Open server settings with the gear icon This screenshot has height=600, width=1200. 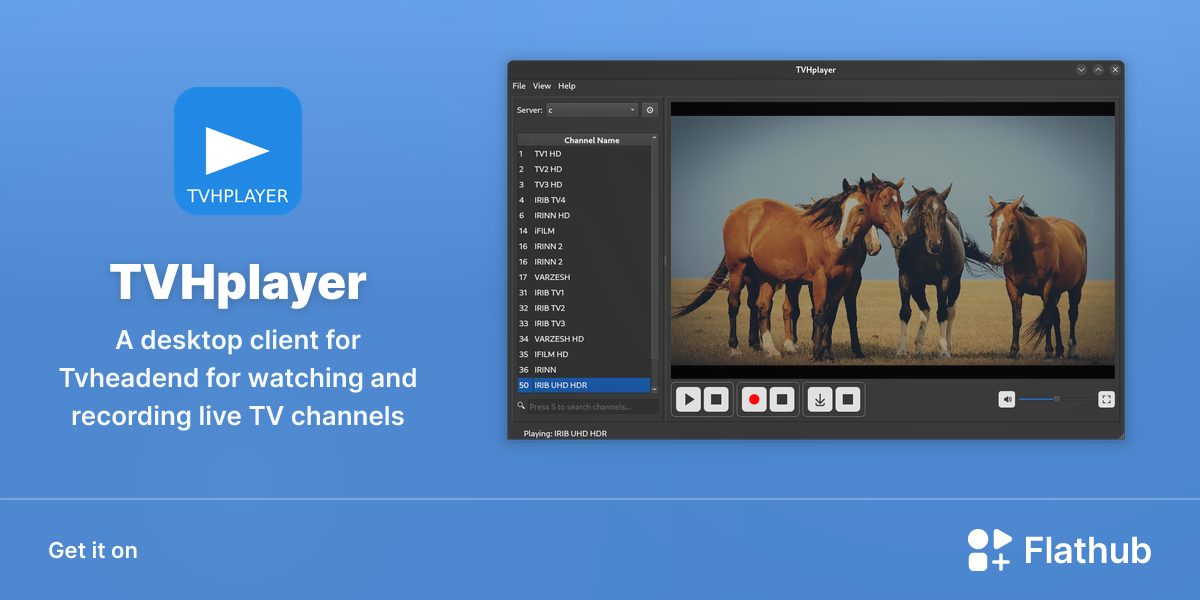(650, 110)
